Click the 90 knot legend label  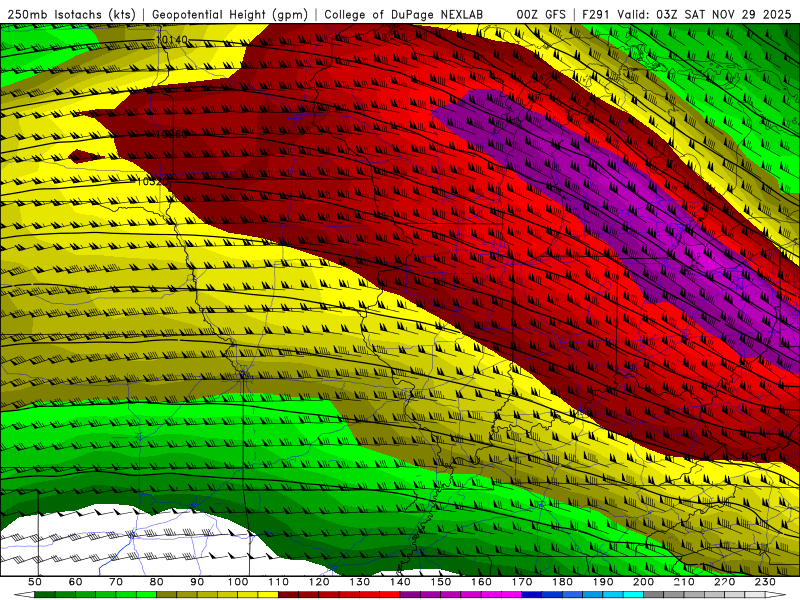coord(197,582)
